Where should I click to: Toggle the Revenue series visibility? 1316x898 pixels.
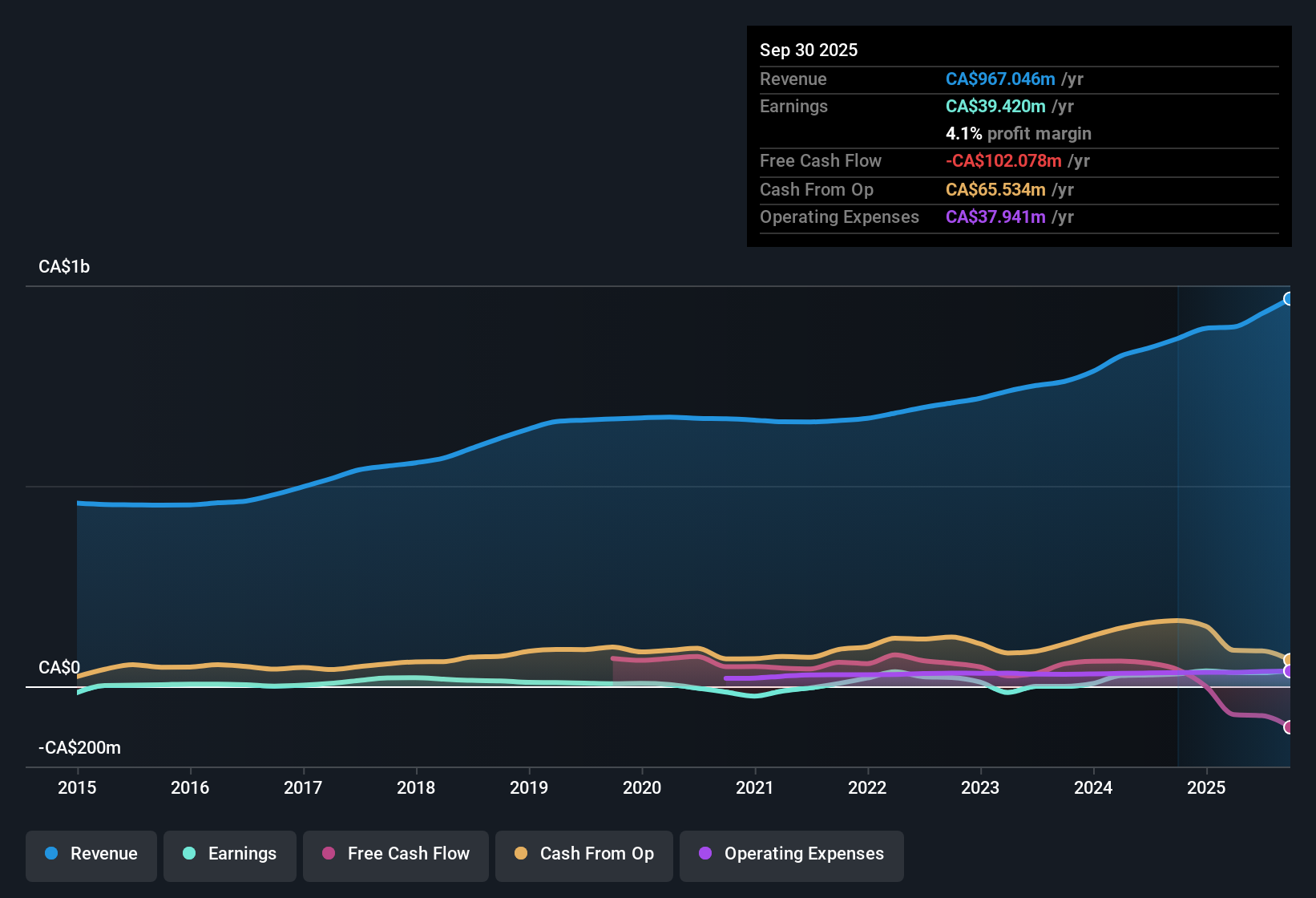pyautogui.click(x=91, y=854)
